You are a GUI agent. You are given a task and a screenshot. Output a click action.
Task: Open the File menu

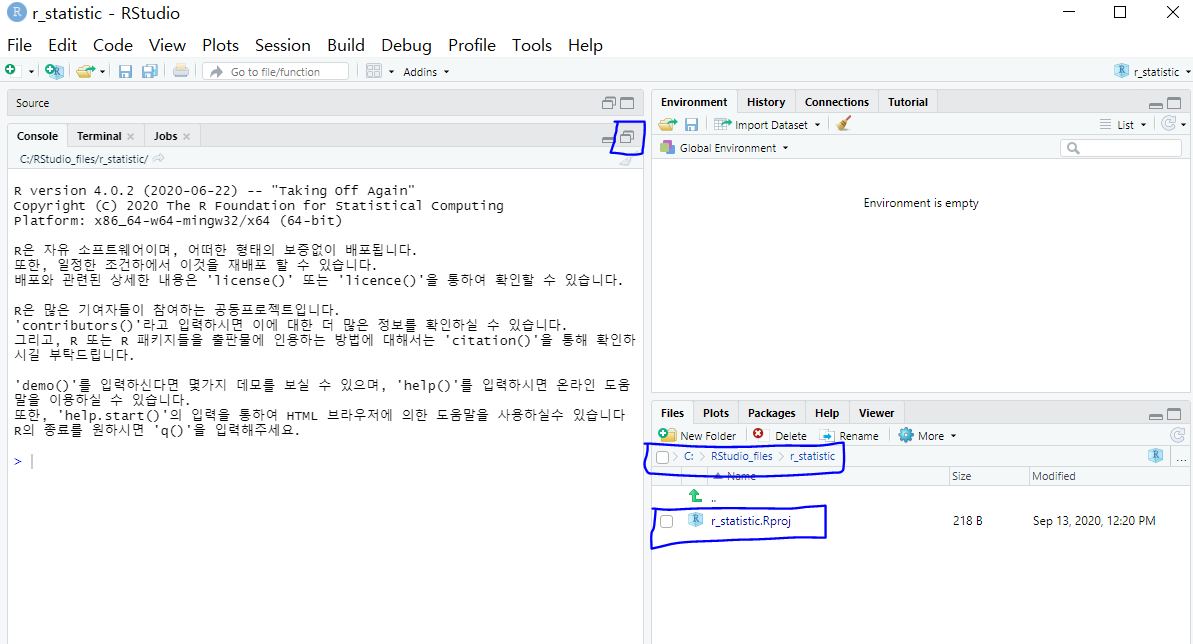coord(20,45)
